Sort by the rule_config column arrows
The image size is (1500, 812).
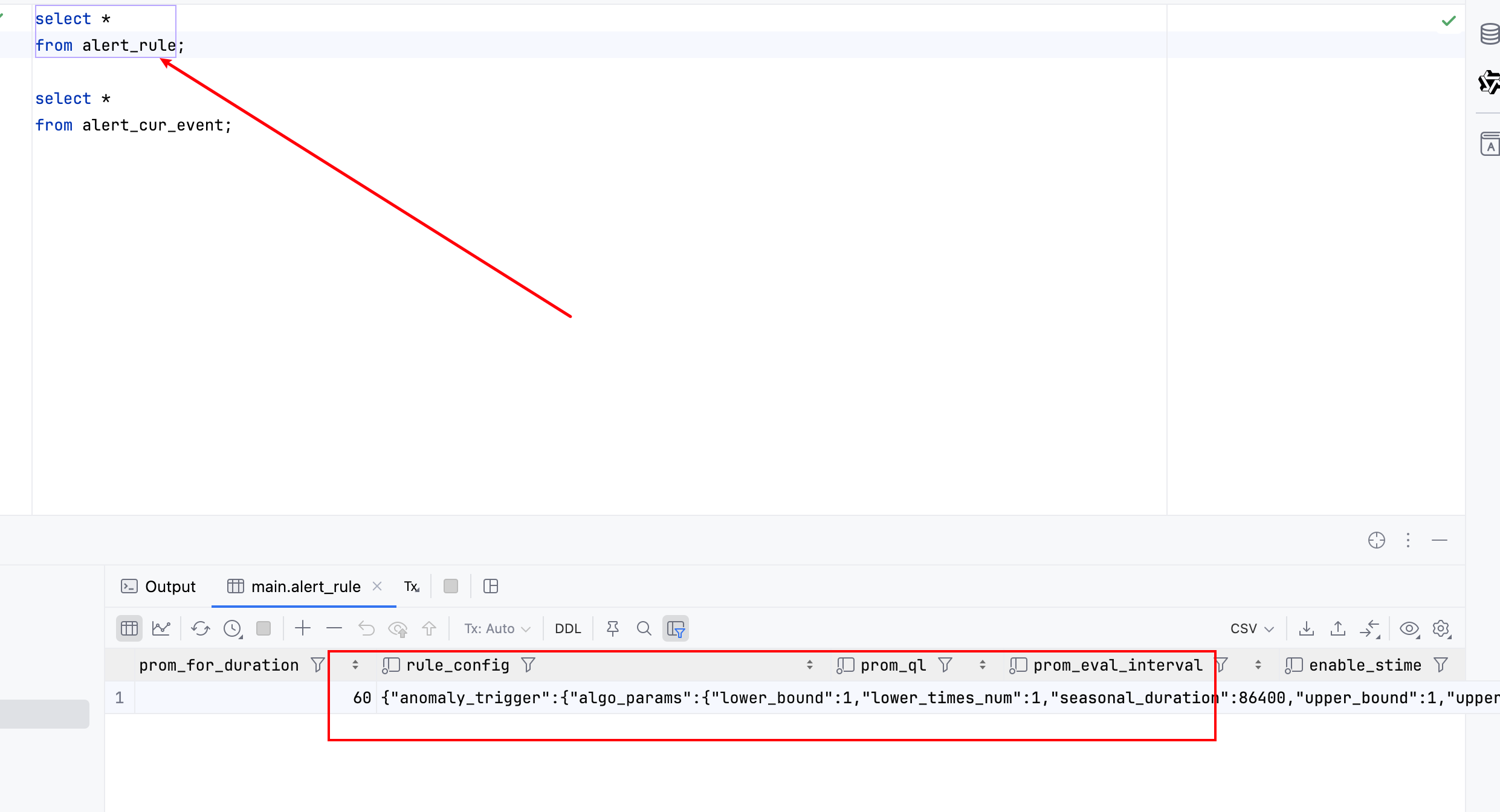(x=809, y=665)
